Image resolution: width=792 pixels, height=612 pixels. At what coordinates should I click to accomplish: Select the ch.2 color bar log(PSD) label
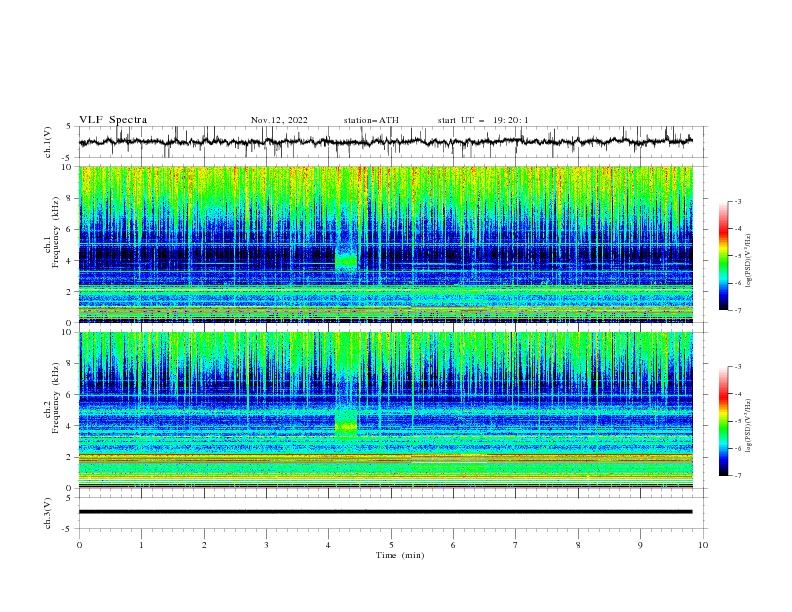748,425
